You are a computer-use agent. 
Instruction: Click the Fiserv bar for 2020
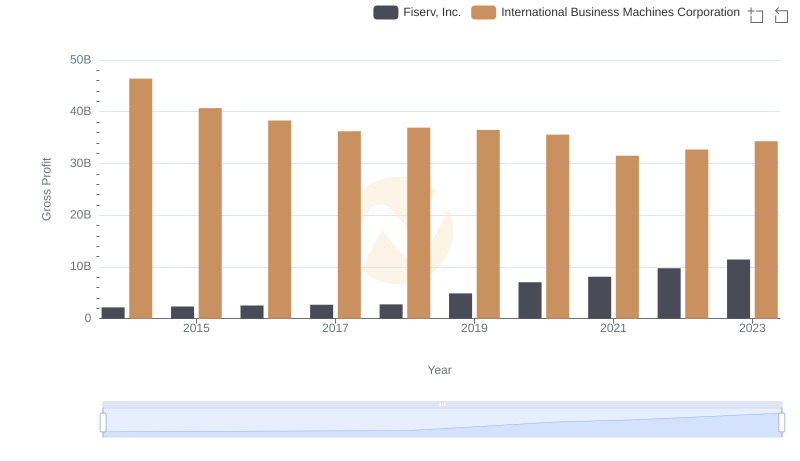[x=530, y=300]
